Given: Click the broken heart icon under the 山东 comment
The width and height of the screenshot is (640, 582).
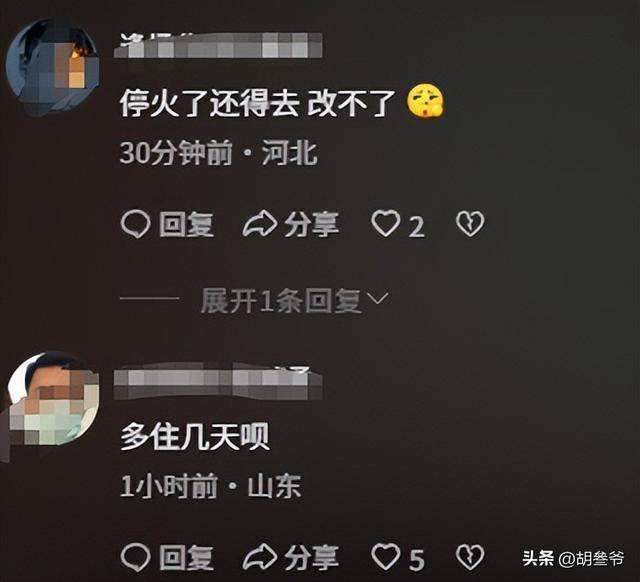Looking at the screenshot, I should [x=470, y=558].
